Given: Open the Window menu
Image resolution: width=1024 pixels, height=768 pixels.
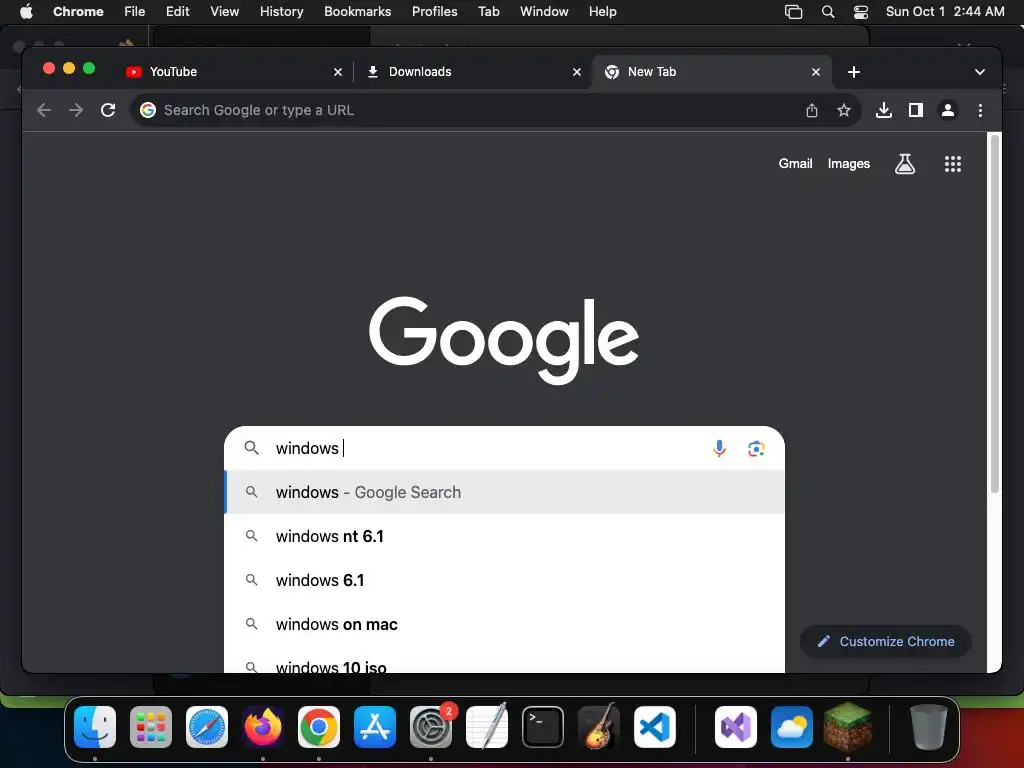Looking at the screenshot, I should 544,11.
